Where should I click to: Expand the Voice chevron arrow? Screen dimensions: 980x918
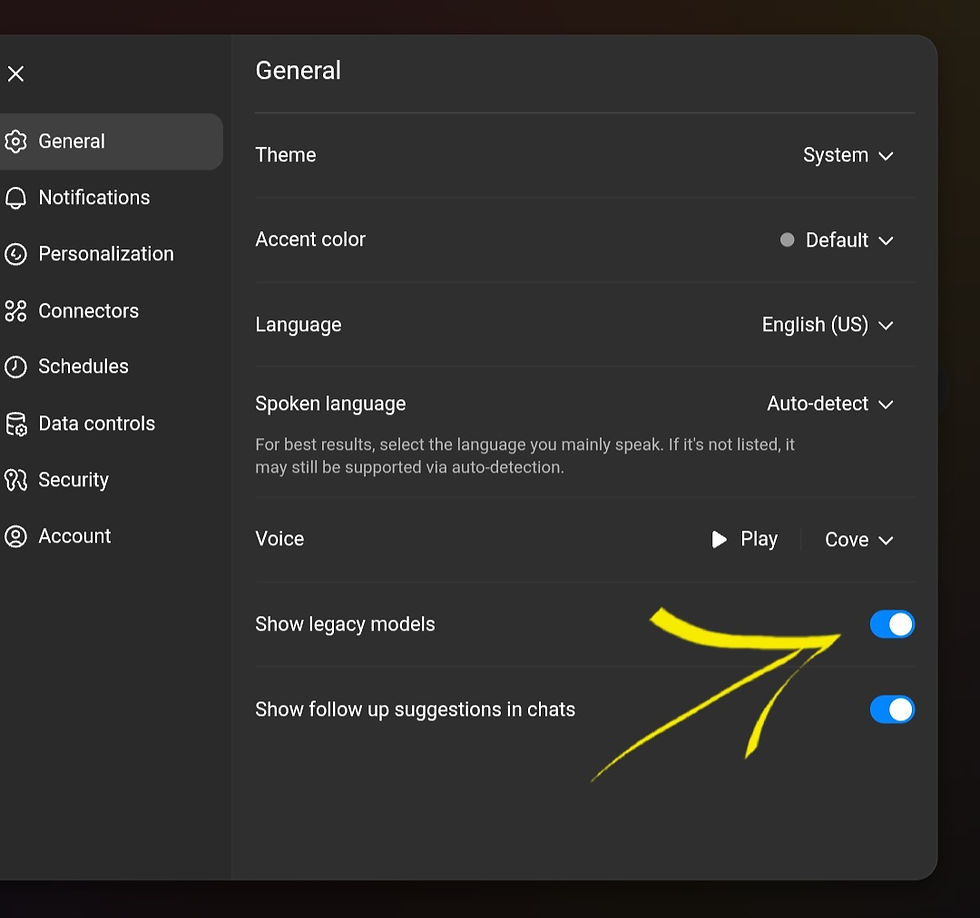click(x=886, y=541)
